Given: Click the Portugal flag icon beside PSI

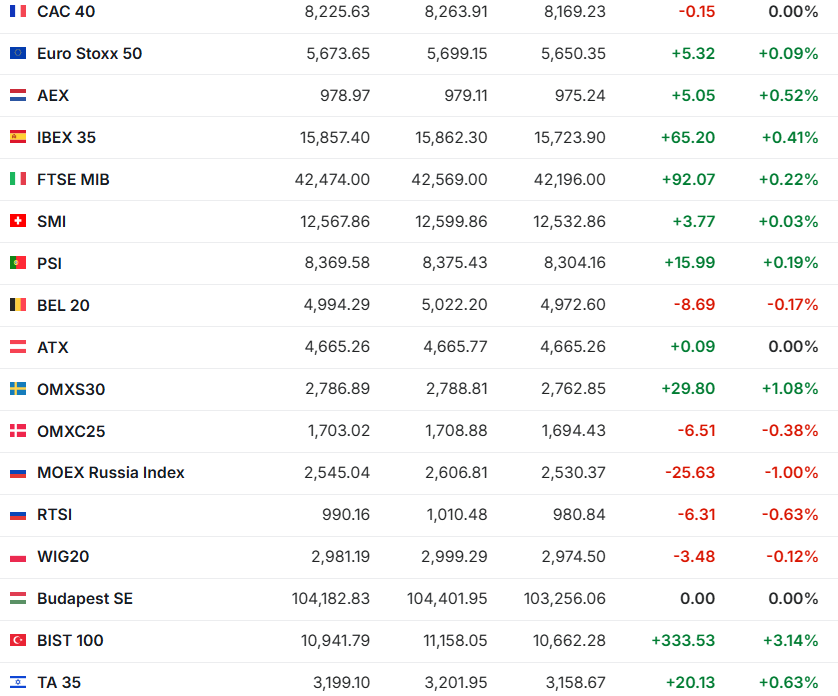Looking at the screenshot, I should pos(18,263).
